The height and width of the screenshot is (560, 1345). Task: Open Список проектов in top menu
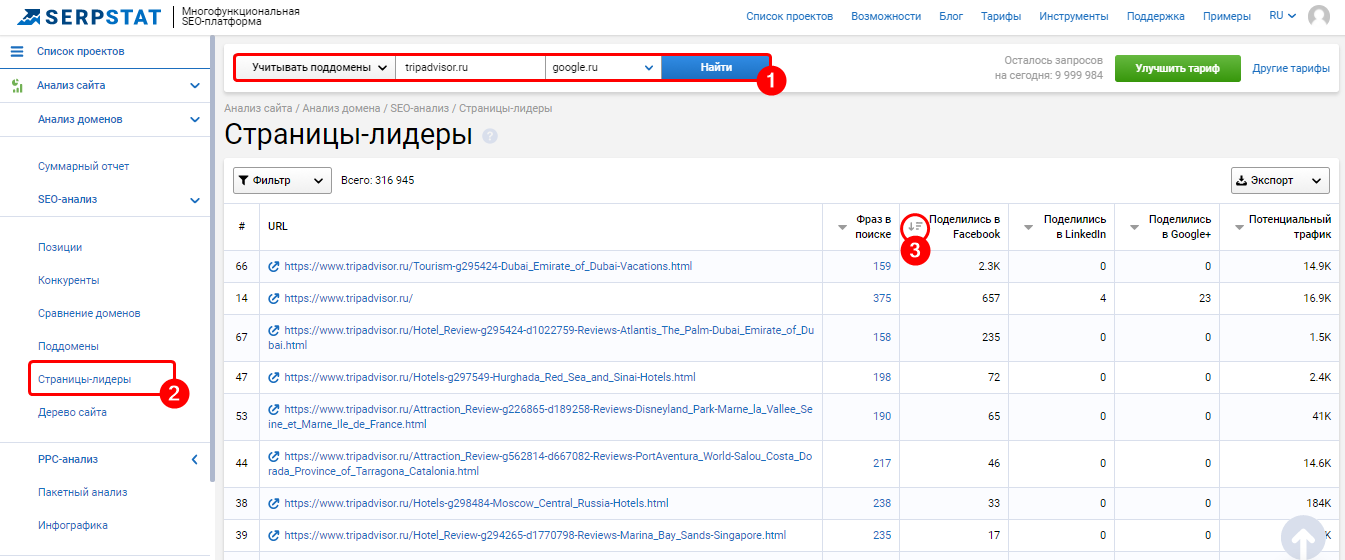point(789,16)
